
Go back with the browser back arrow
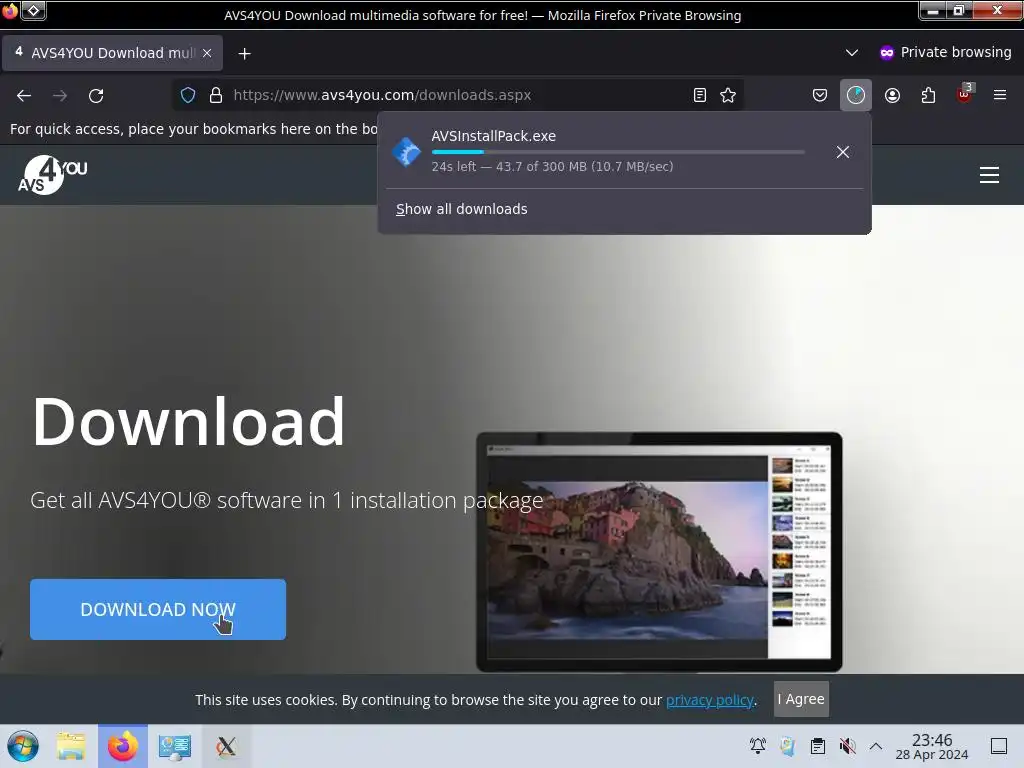click(24, 95)
